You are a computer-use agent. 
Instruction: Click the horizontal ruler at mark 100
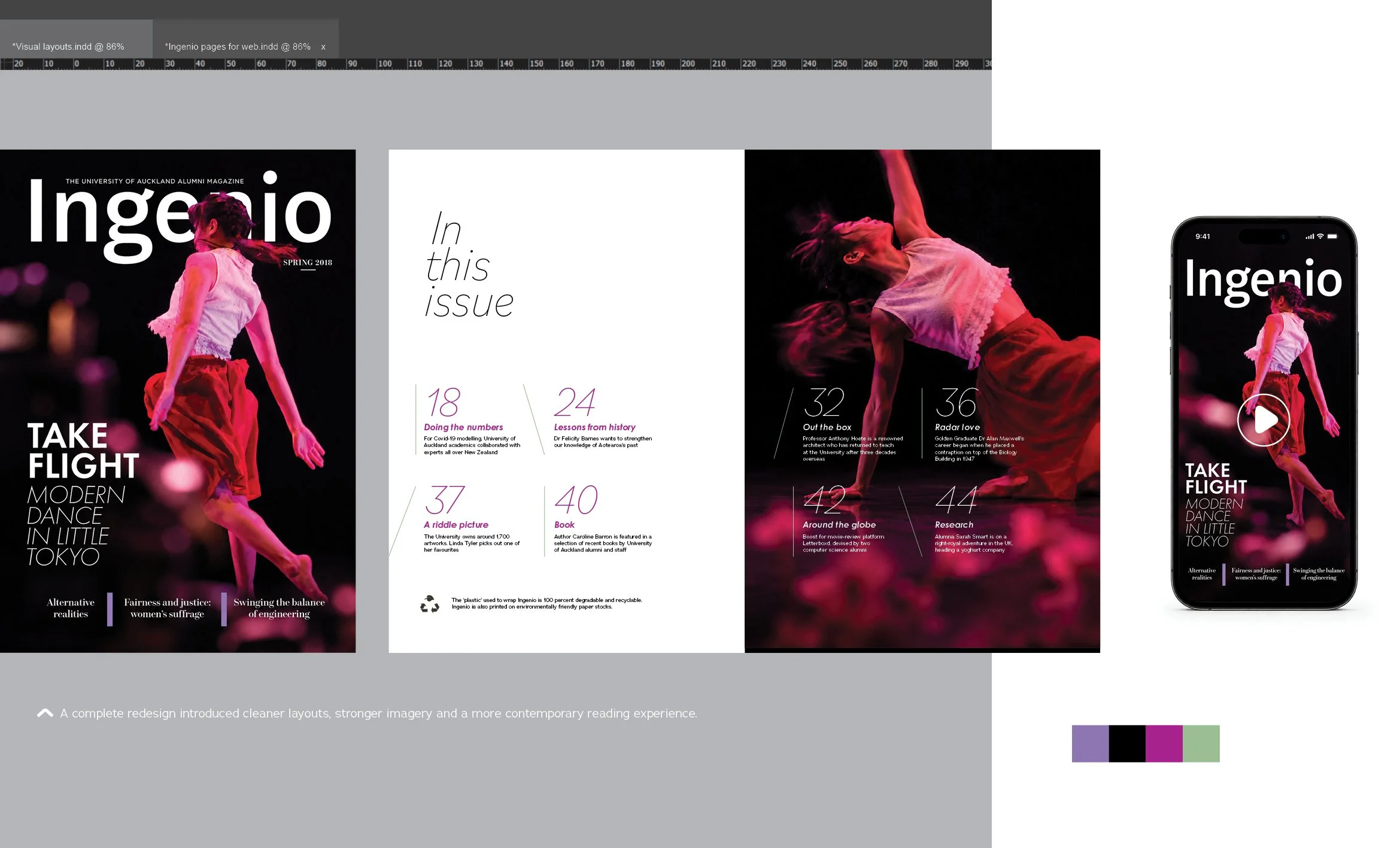[384, 63]
